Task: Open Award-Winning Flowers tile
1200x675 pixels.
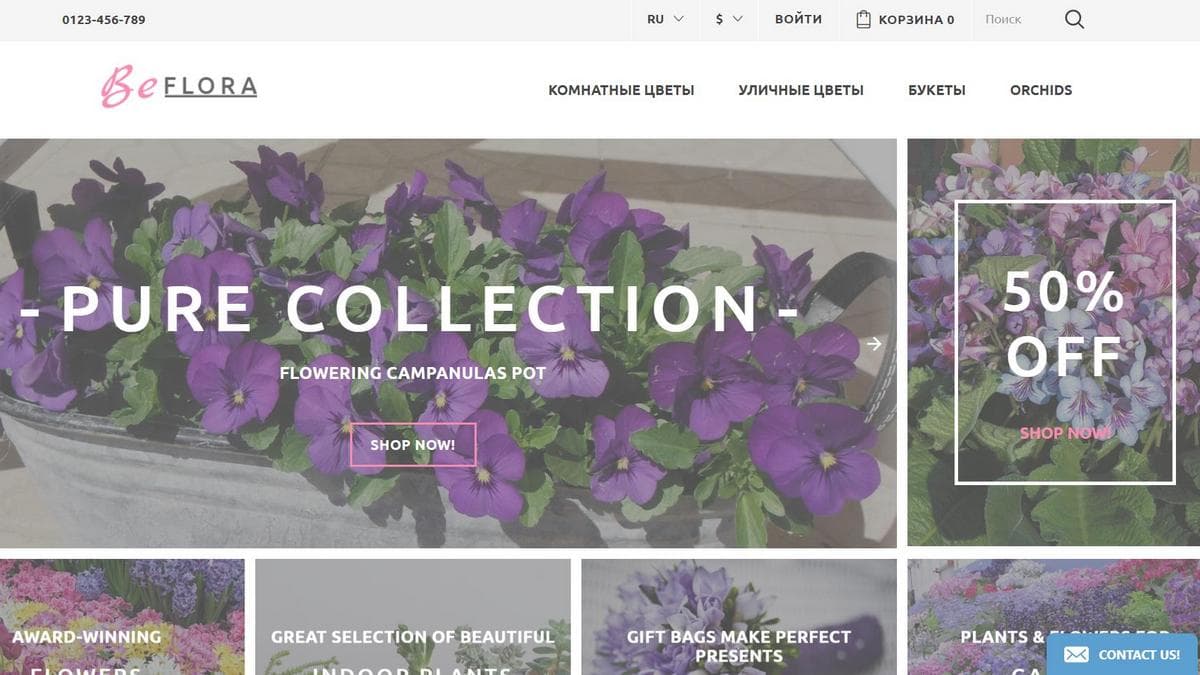Action: point(122,617)
